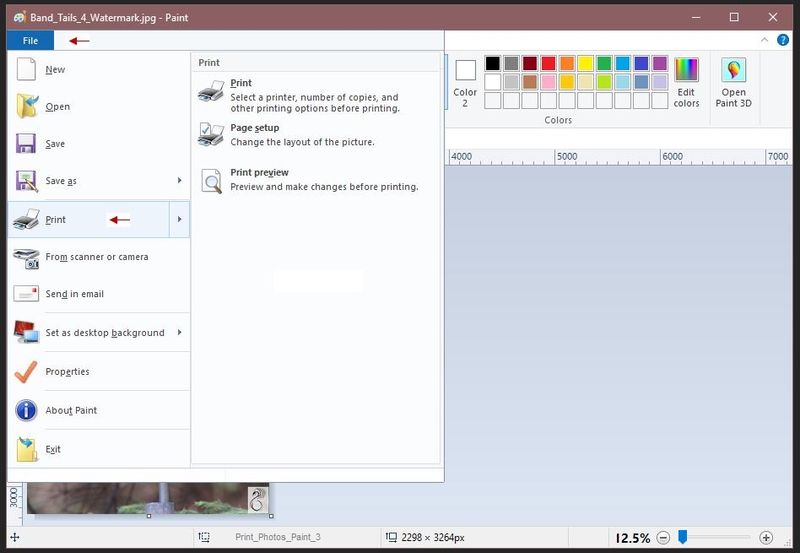Choose Exit from File menu
The image size is (800, 553).
click(x=99, y=449)
